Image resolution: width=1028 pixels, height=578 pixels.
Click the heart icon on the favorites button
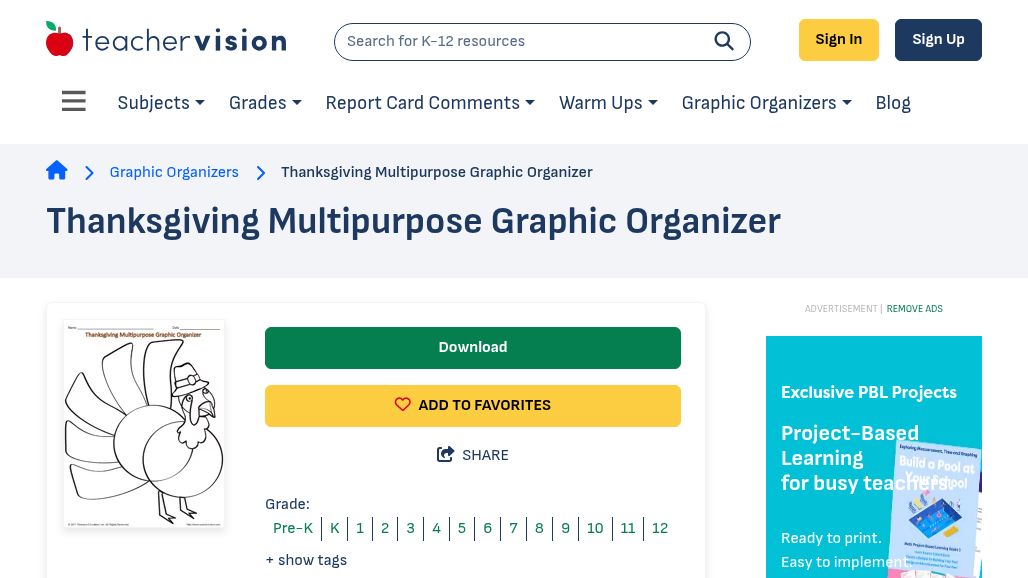pos(403,404)
